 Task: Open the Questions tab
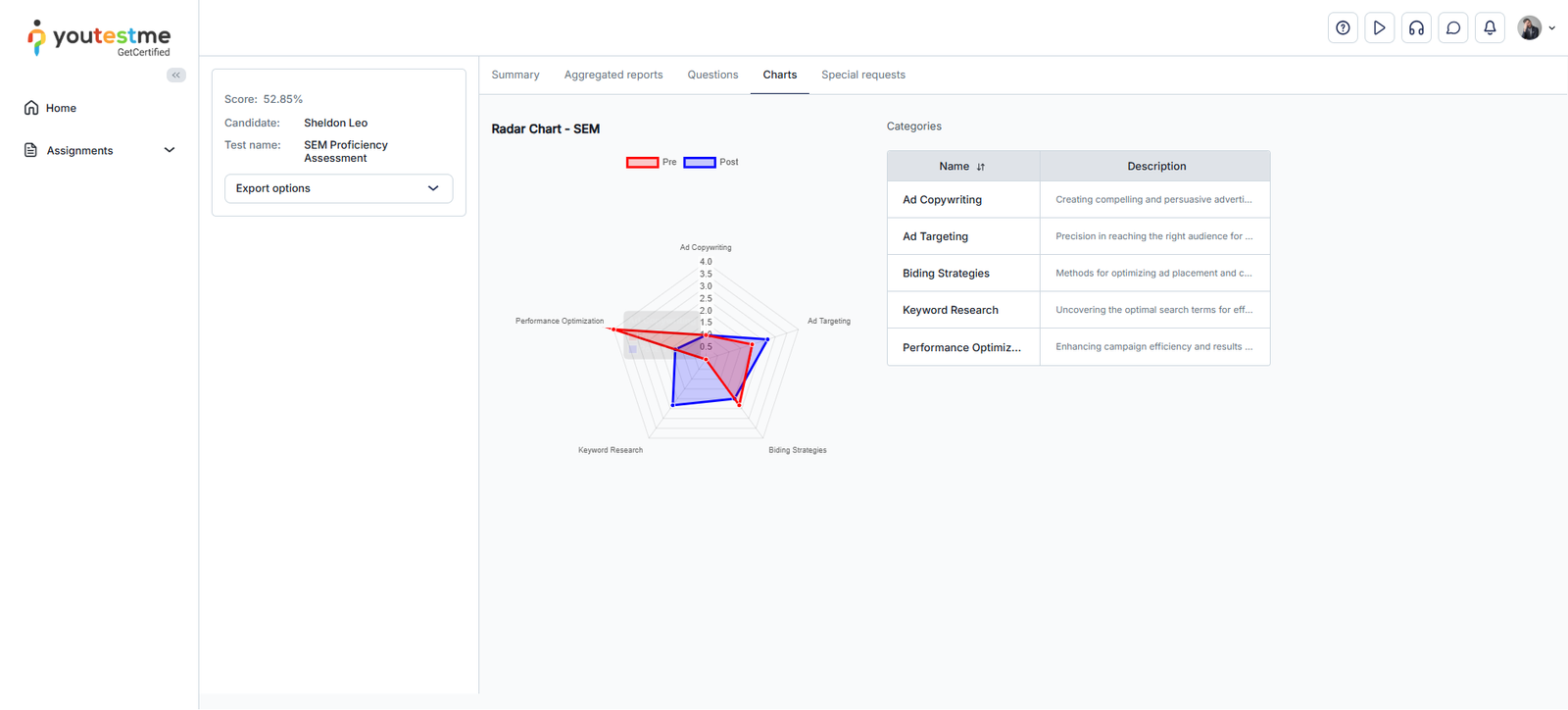click(712, 76)
